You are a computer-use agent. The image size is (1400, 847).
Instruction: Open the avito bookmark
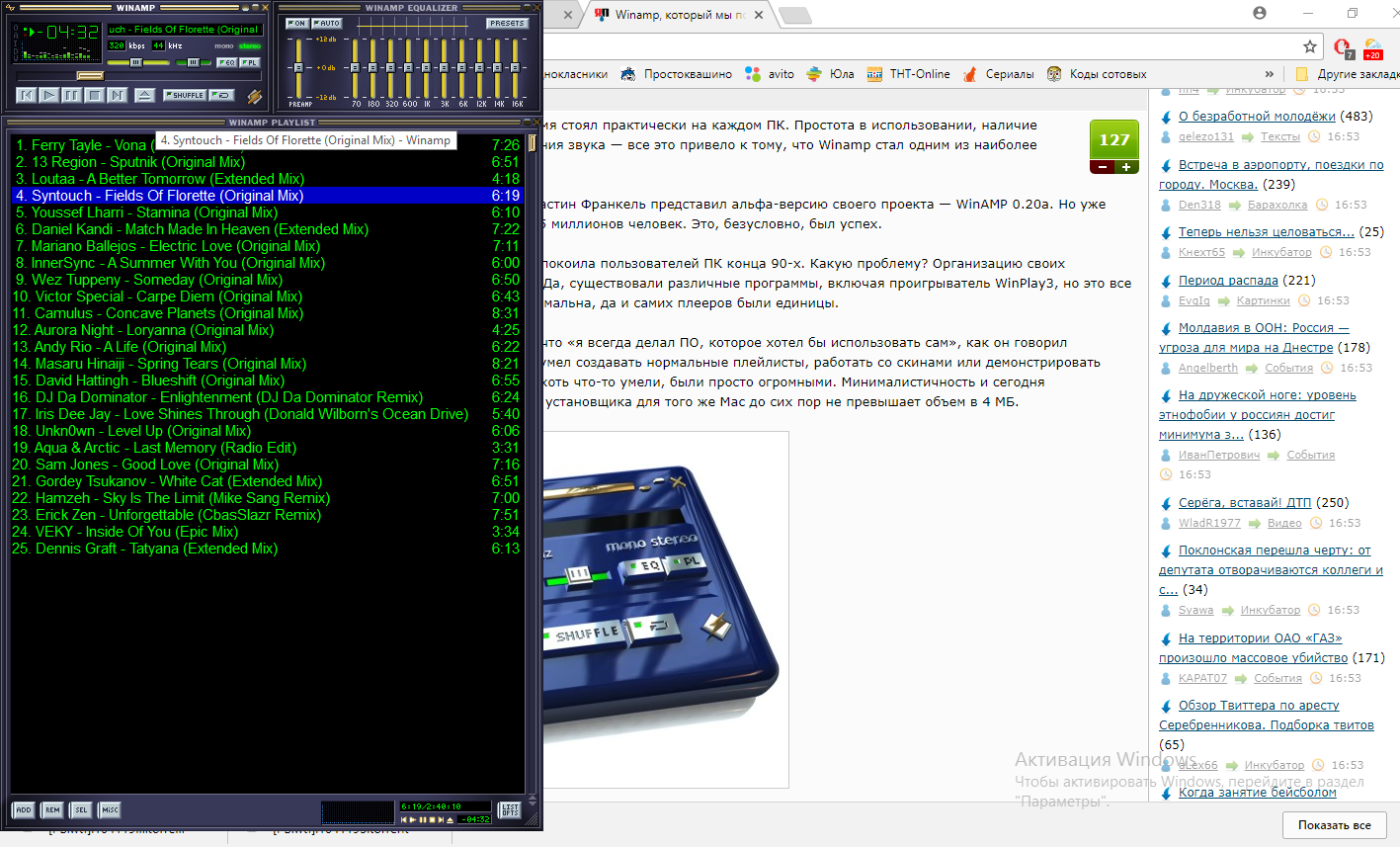tap(770, 74)
